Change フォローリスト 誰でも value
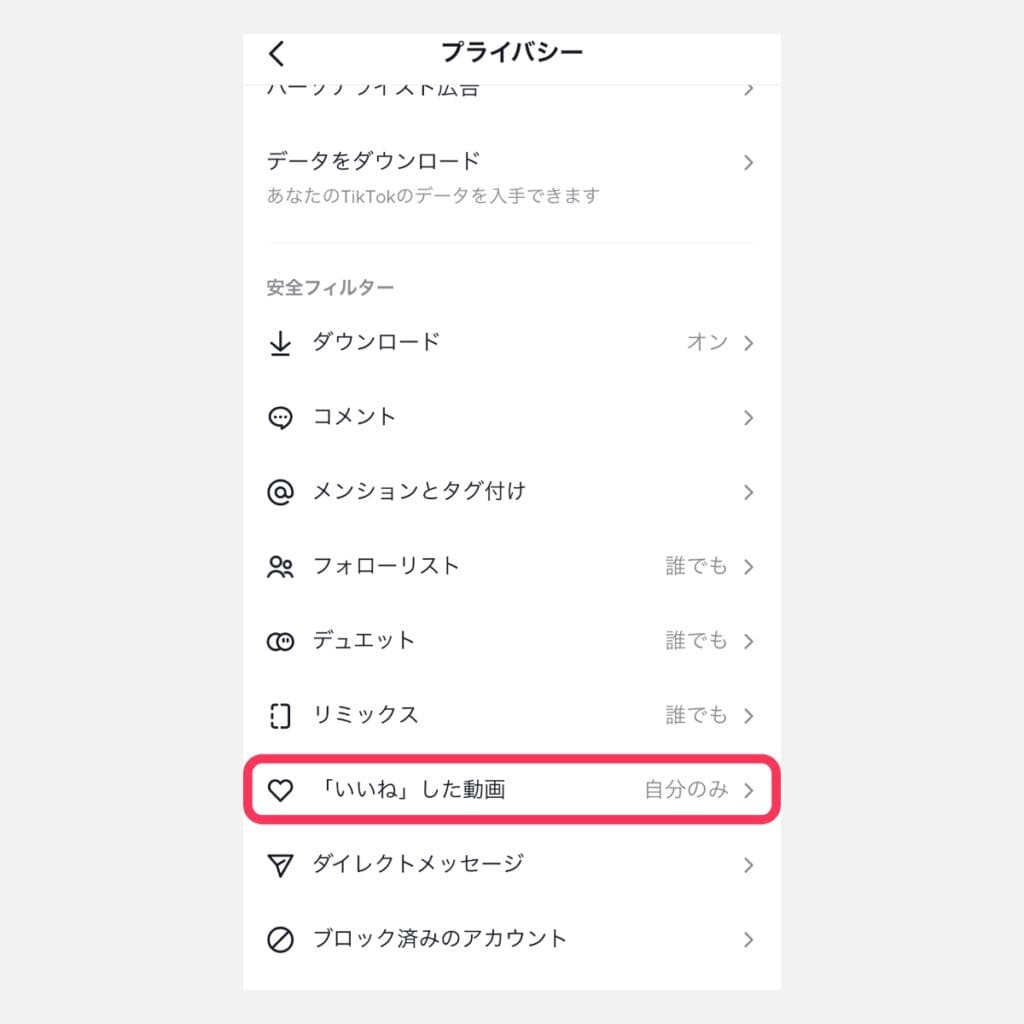1024x1024 pixels. click(x=696, y=566)
